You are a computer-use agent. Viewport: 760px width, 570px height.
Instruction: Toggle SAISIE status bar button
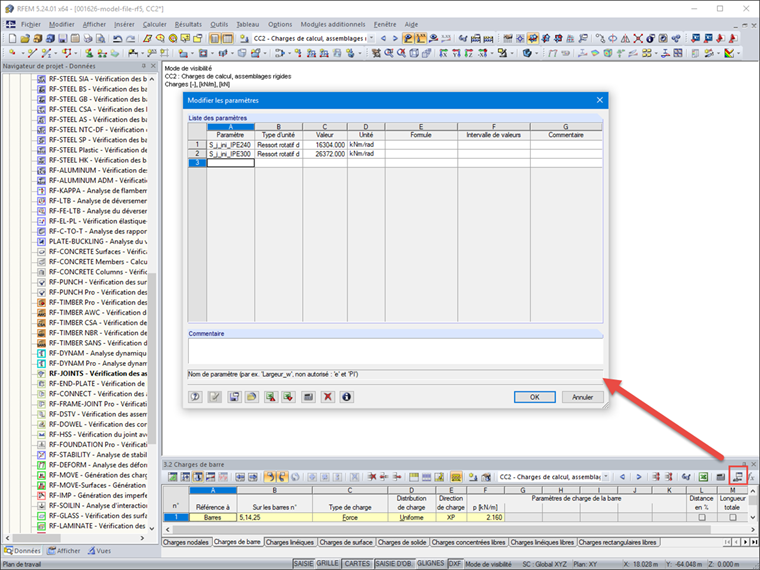click(303, 564)
